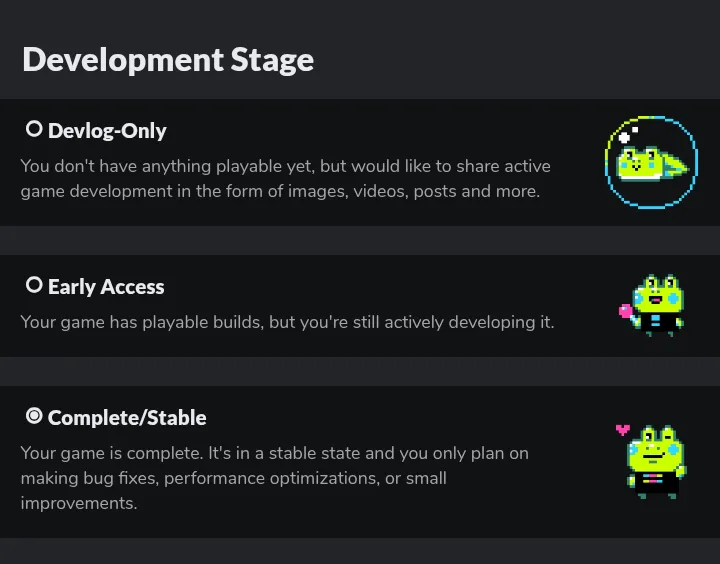Click the frog holding lollipop icon
Viewport: 720px width, 564px height.
[x=652, y=305]
